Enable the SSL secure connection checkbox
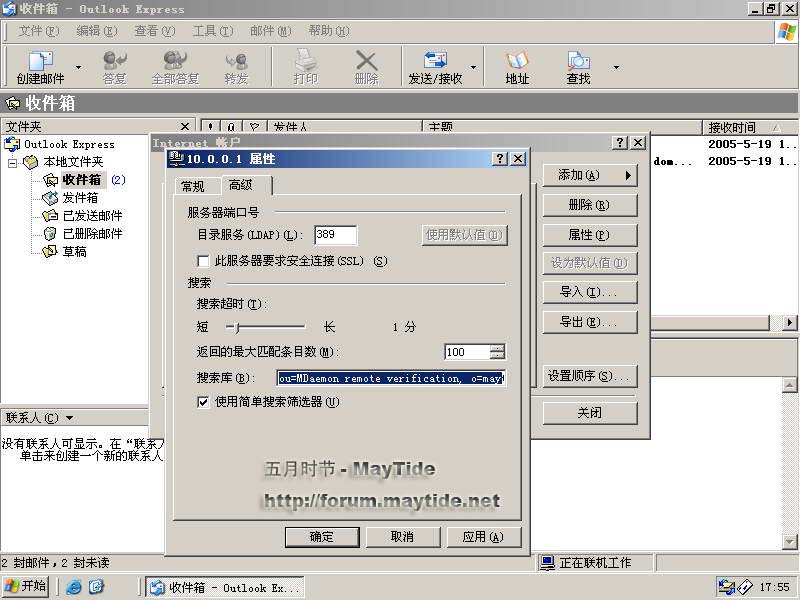 (204, 261)
